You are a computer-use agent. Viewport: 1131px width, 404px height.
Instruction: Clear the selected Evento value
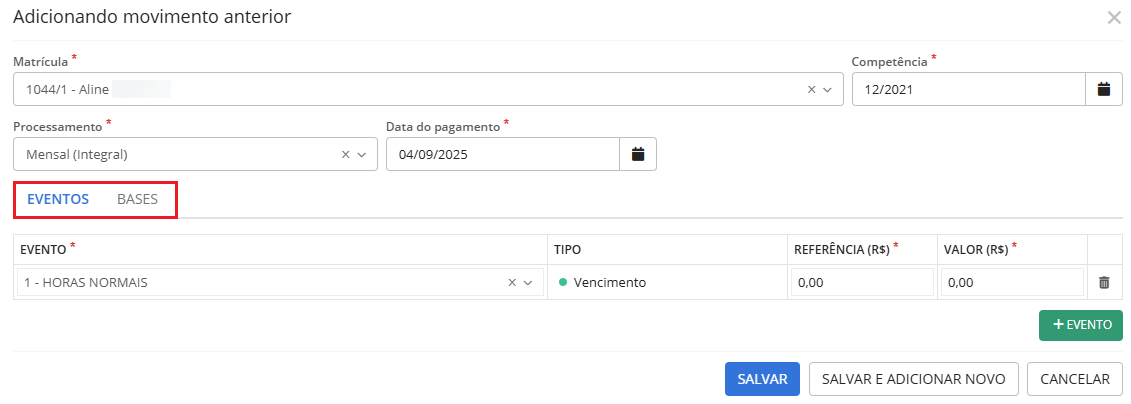click(512, 283)
